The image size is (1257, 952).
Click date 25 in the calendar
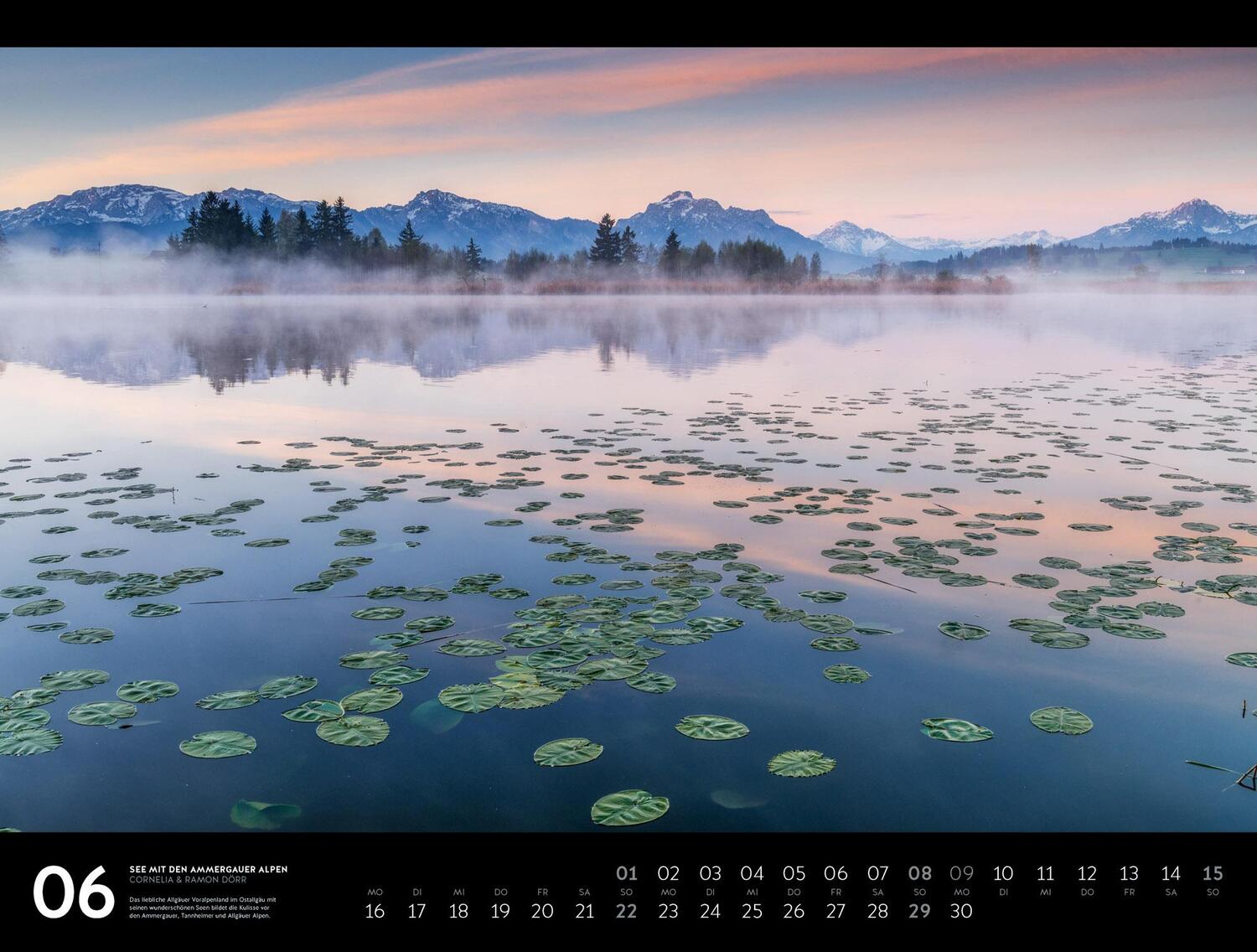752,911
